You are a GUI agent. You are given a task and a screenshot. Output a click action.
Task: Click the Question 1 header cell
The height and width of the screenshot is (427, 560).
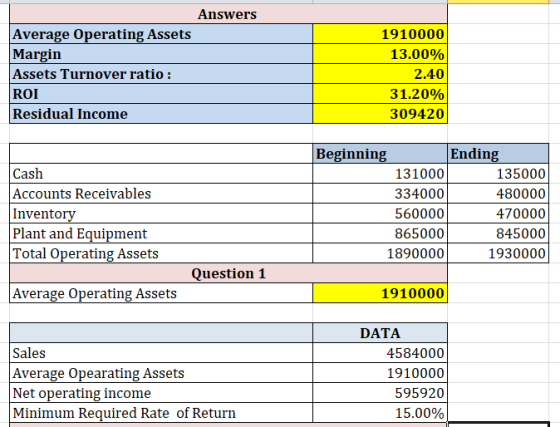click(x=228, y=273)
